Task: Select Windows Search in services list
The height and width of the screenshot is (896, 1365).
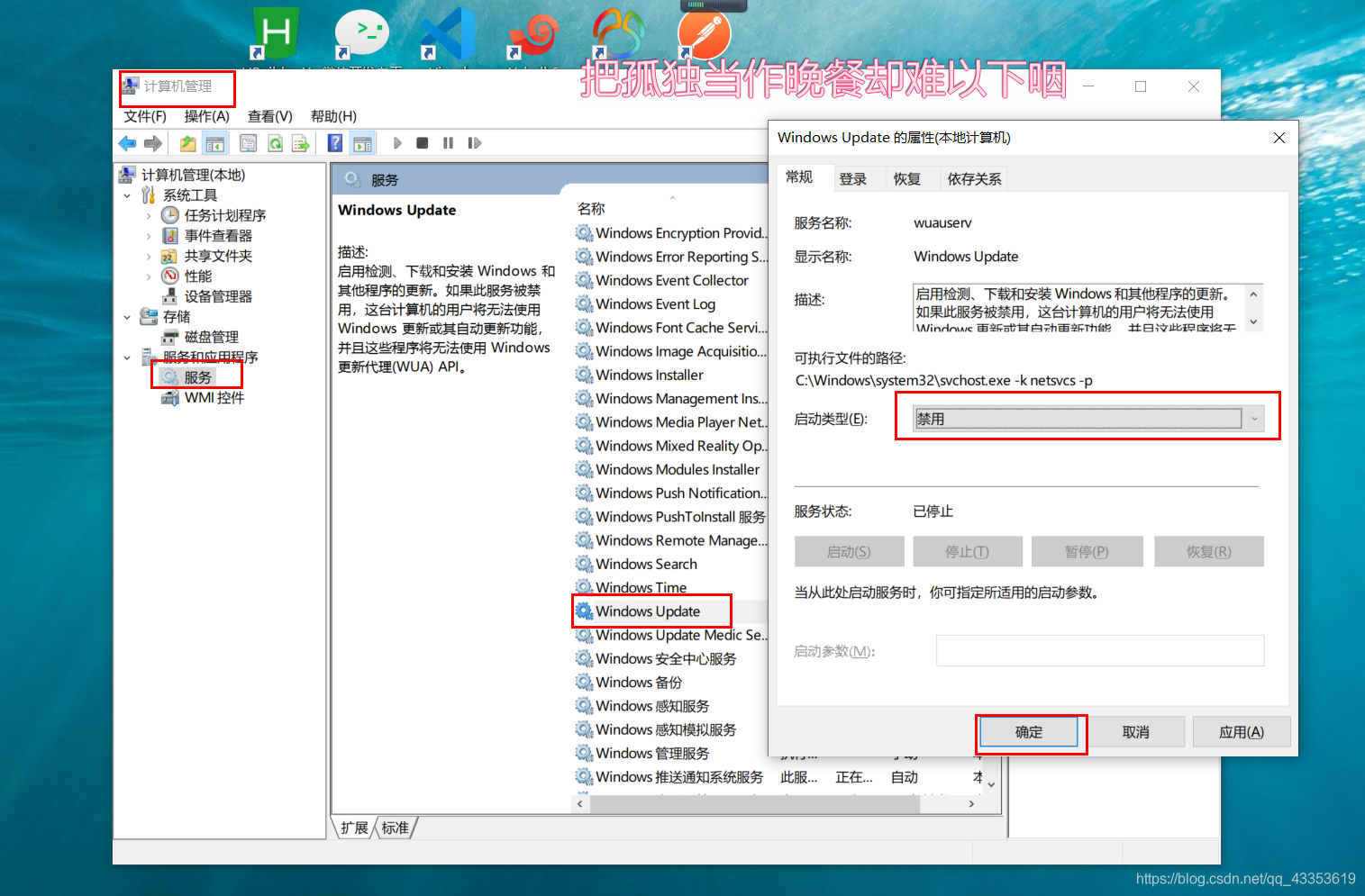Action: 646,564
